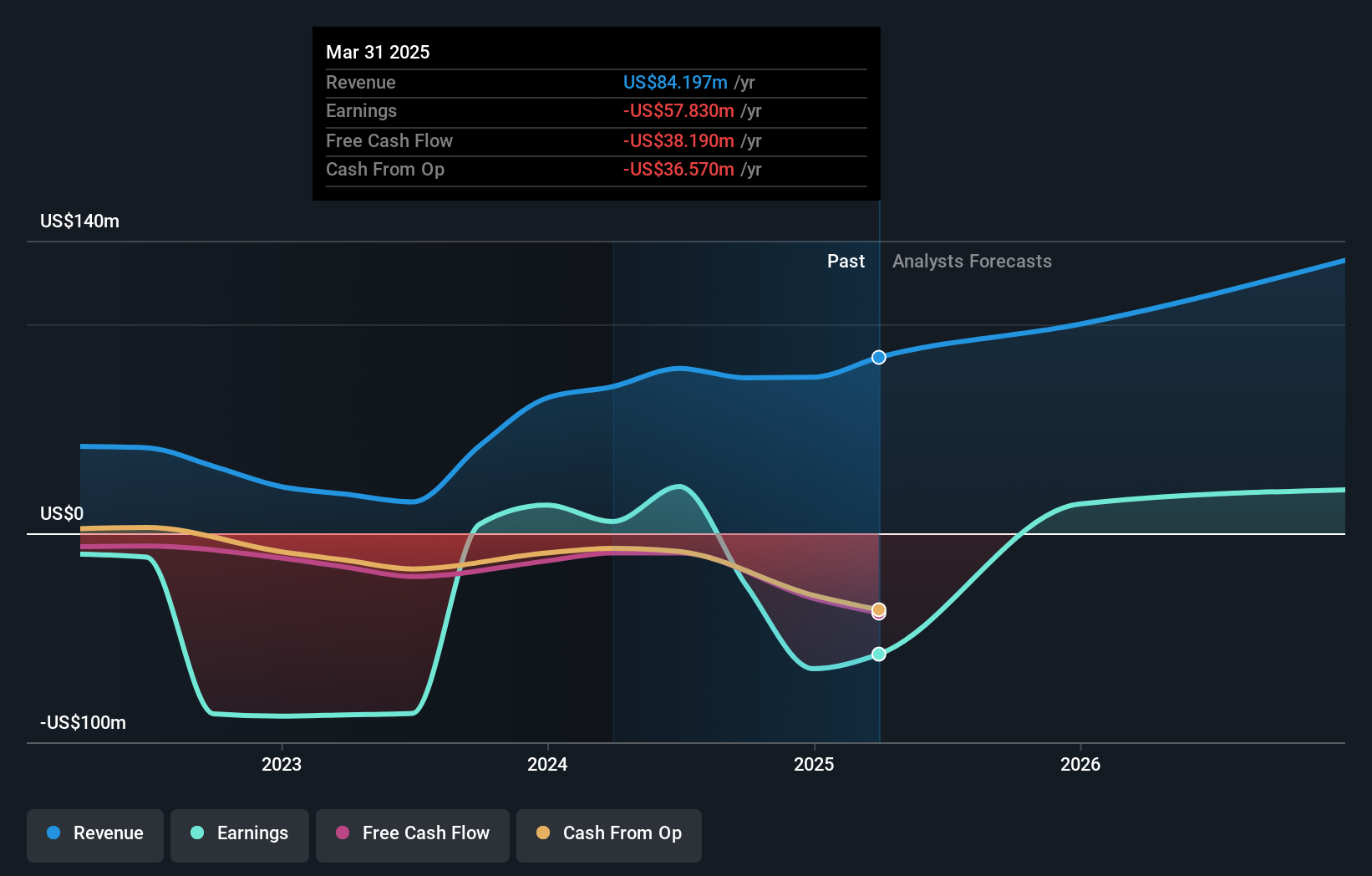Toggle the Free Cash Flow legend button
Image resolution: width=1372 pixels, height=876 pixels.
(x=413, y=835)
